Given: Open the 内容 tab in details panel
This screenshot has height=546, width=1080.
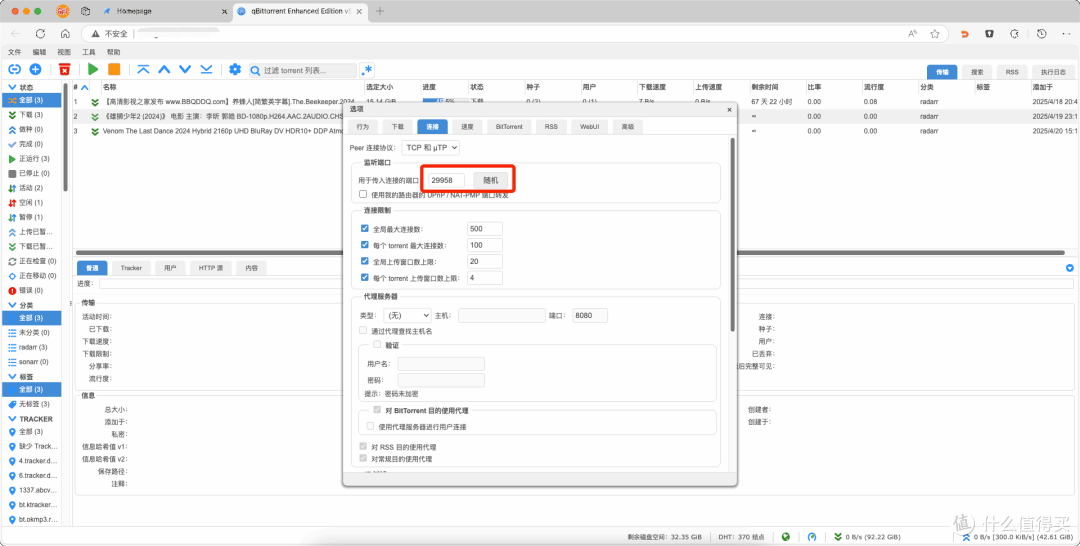Looking at the screenshot, I should tap(251, 268).
